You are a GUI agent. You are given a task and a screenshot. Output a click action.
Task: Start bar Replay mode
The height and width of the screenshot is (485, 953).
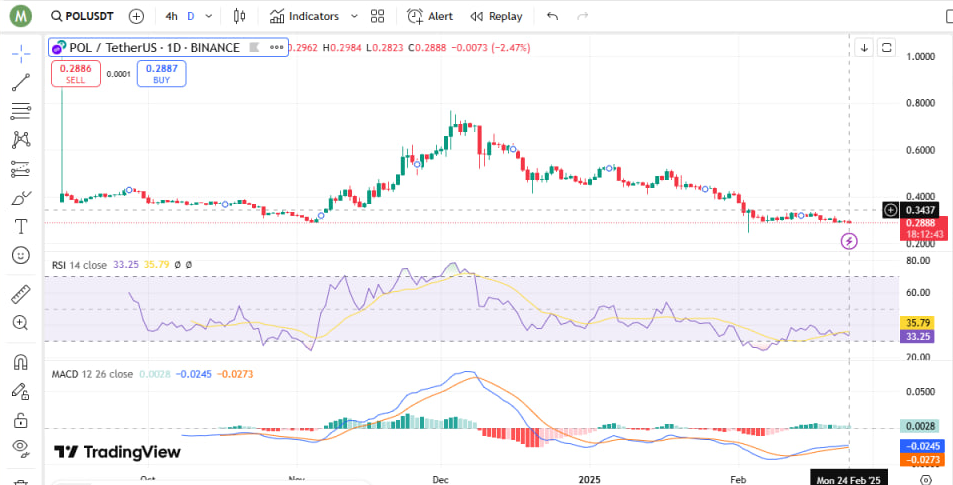coord(497,16)
